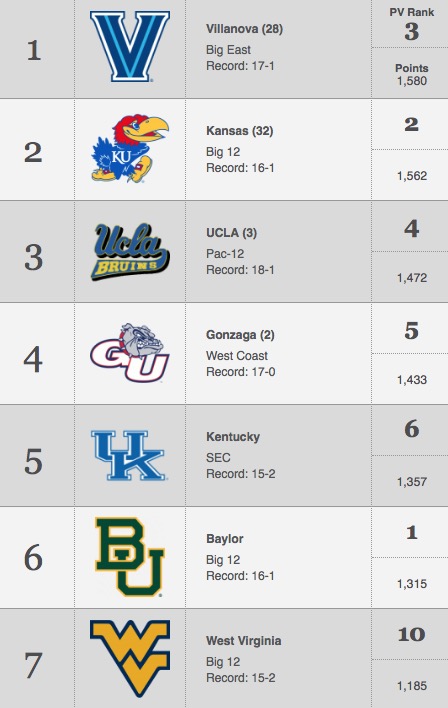The image size is (448, 708).
Task: Click the Baylor BU logo
Action: click(130, 557)
